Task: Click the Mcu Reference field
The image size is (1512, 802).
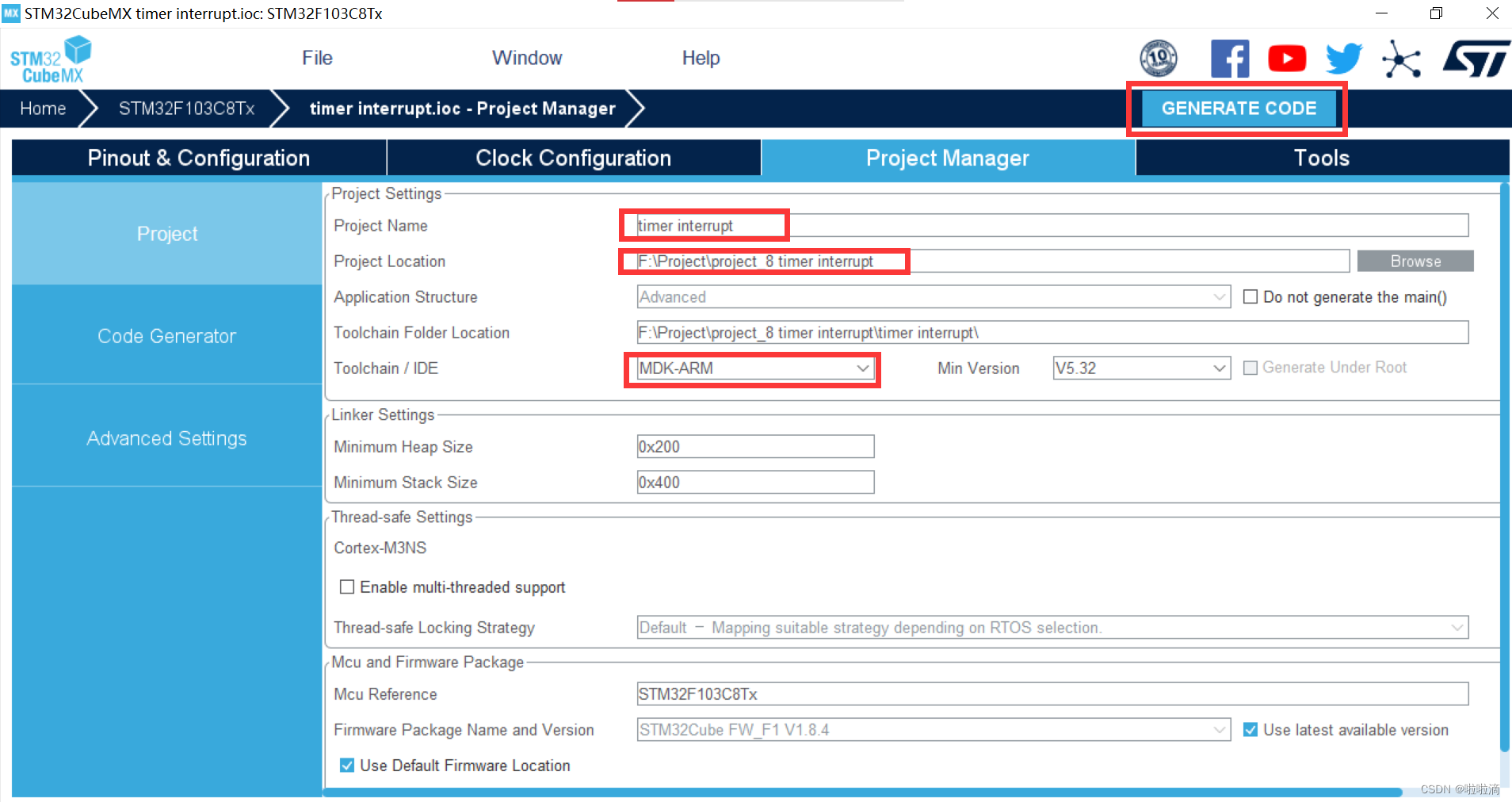Action: point(1052,693)
